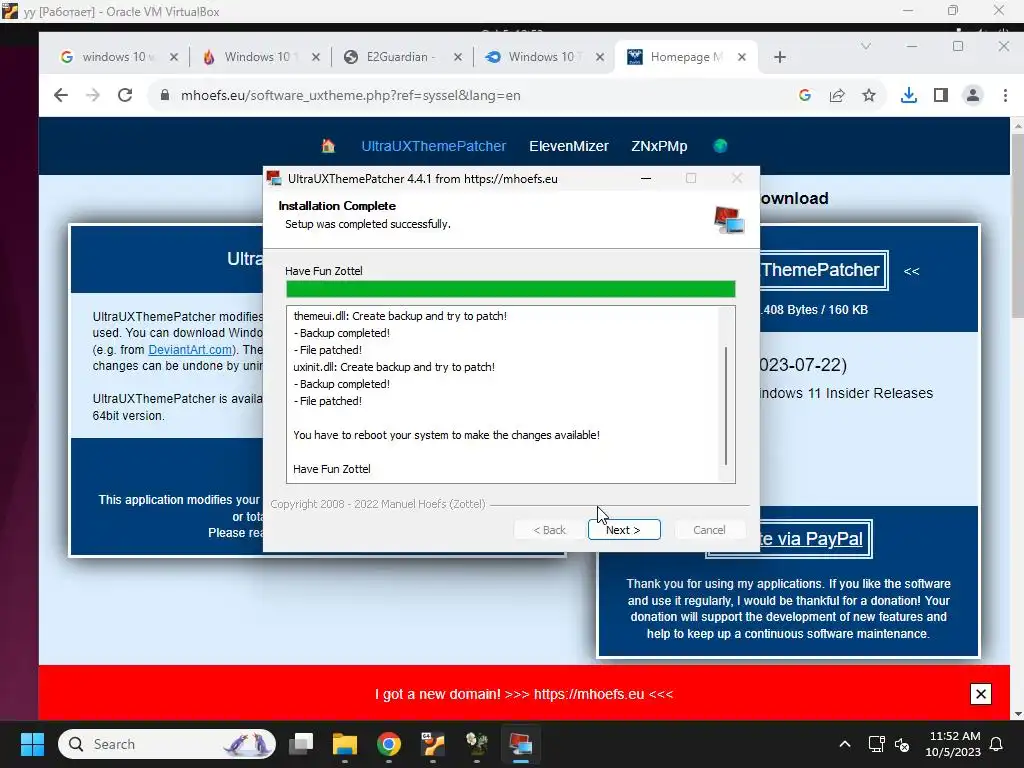Image resolution: width=1024 pixels, height=768 pixels.
Task: Click the installer log scrollbar
Action: (726, 406)
